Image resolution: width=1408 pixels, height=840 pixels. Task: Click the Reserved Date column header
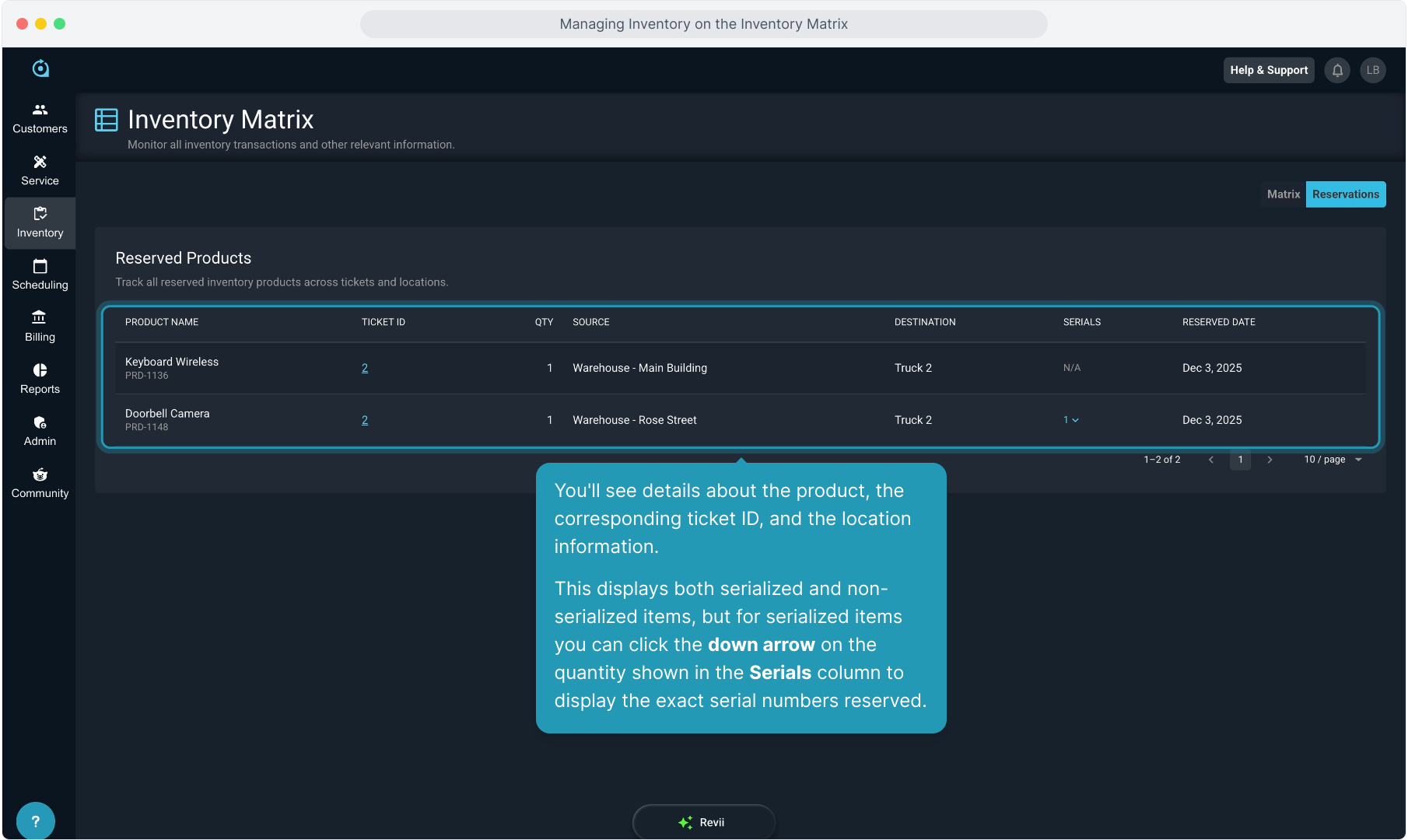(1218, 322)
